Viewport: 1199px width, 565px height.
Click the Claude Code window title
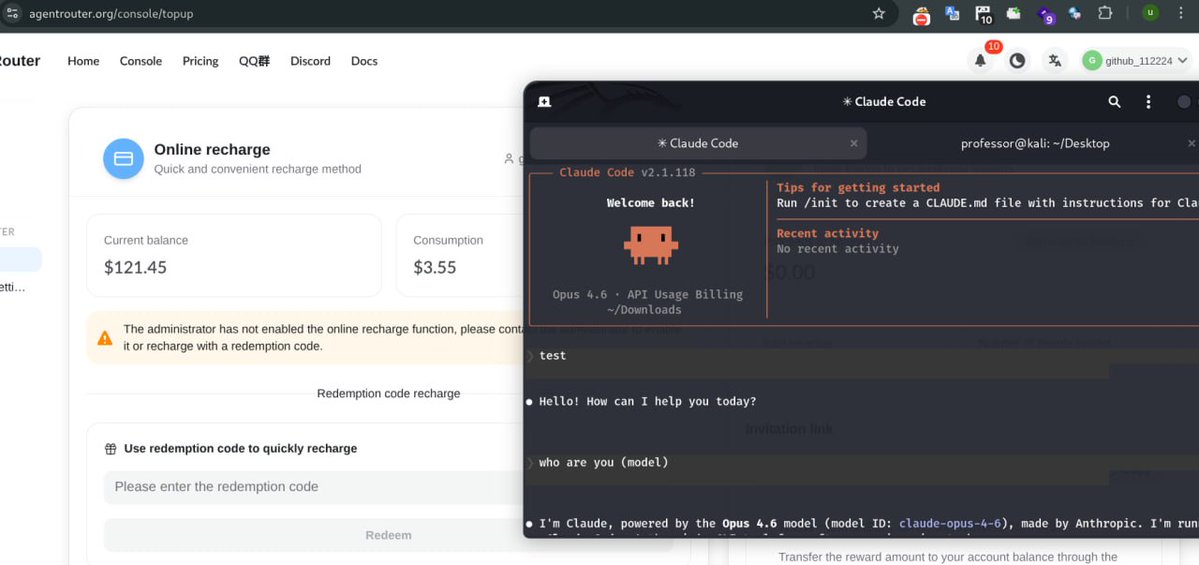coord(884,102)
